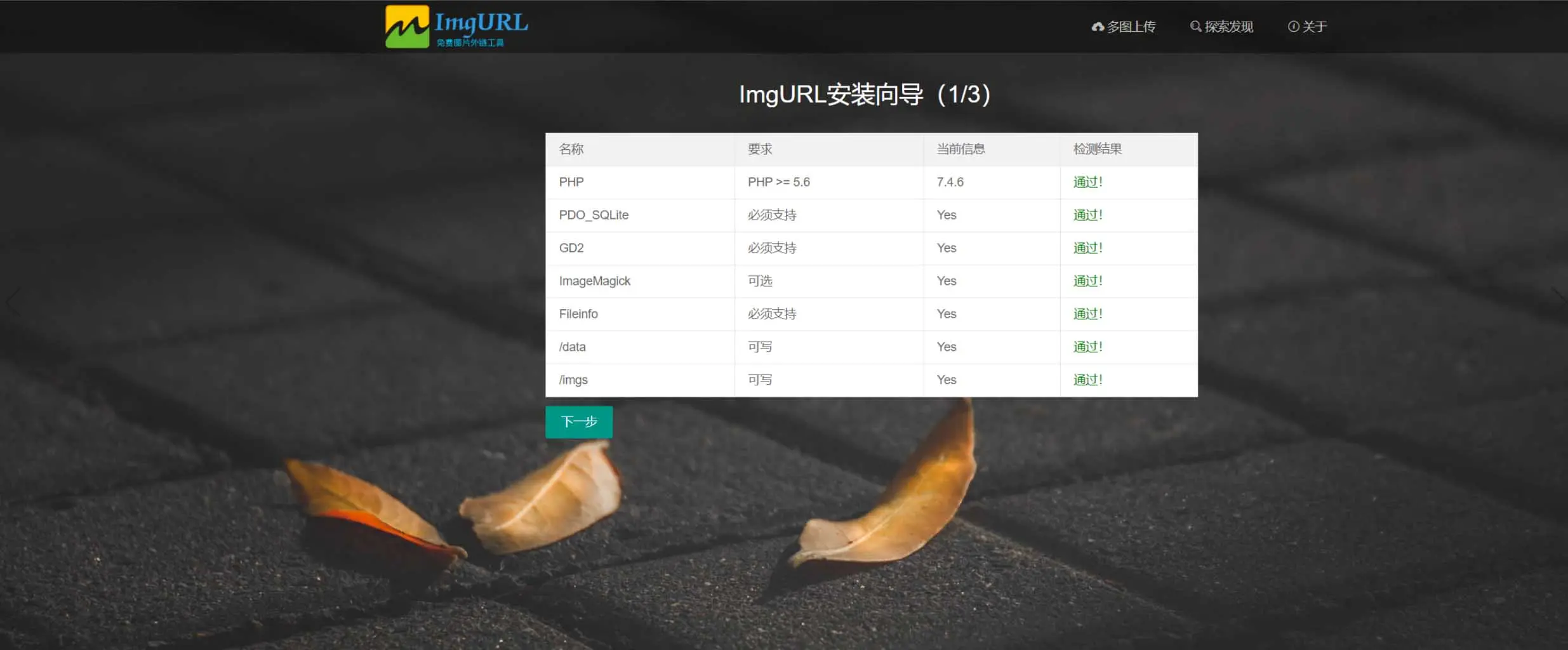This screenshot has width=1568, height=650.
Task: Click the ImgURL logo icon
Action: click(x=407, y=27)
